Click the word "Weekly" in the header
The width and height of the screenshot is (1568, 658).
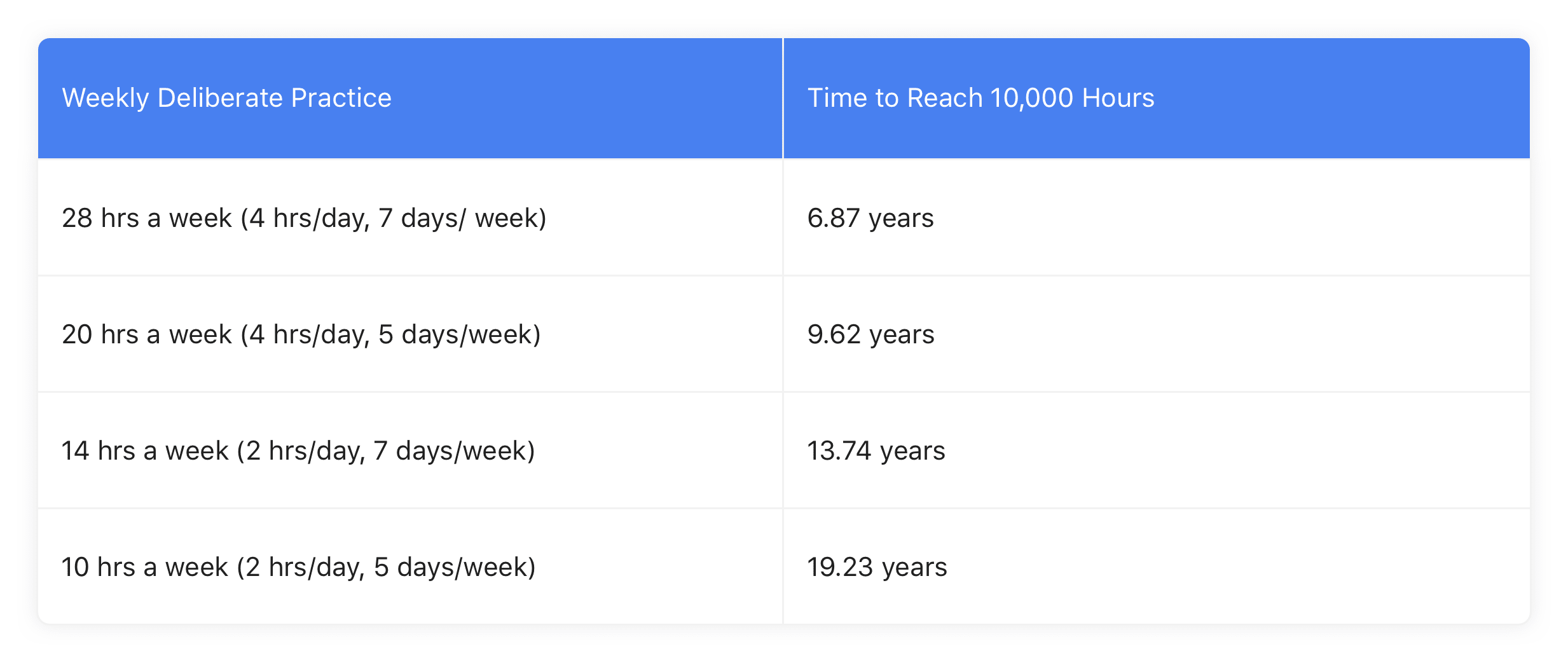106,98
